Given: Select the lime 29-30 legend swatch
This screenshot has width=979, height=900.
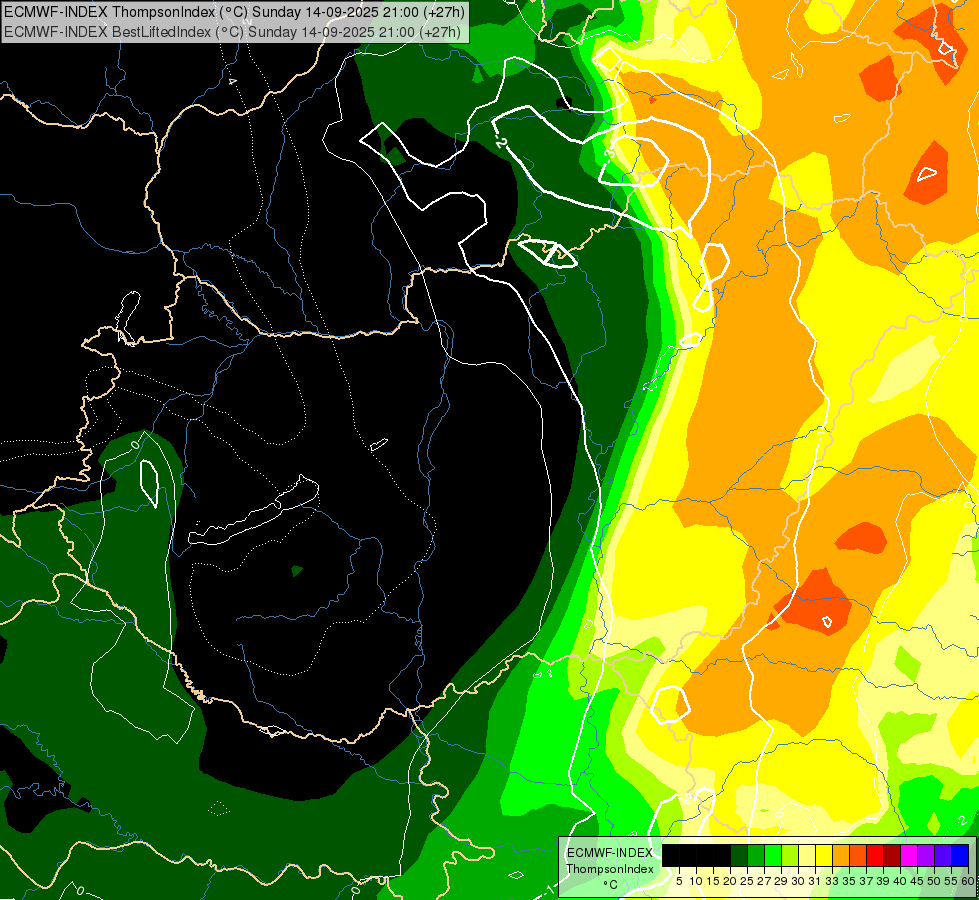Looking at the screenshot, I should (x=790, y=855).
